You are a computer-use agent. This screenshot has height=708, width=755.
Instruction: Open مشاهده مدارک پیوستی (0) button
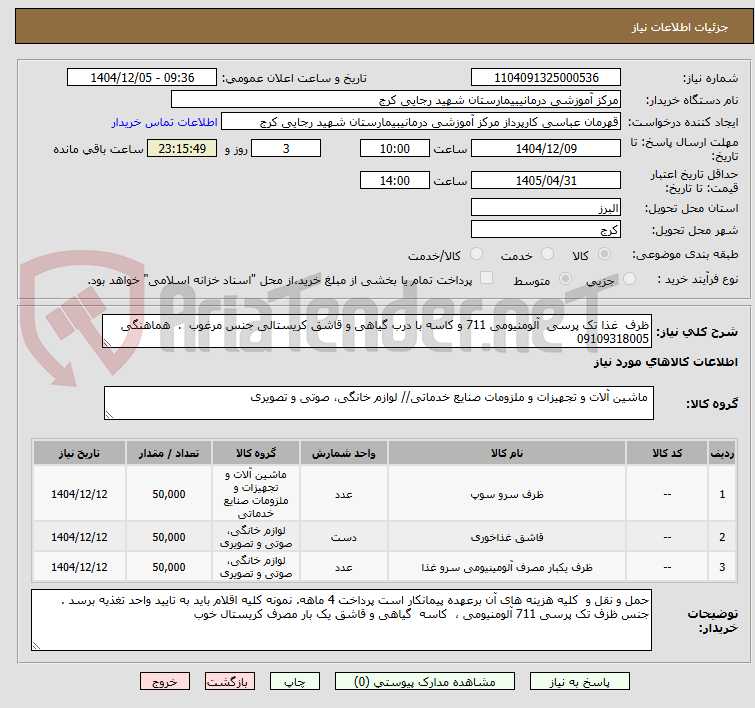point(425,682)
